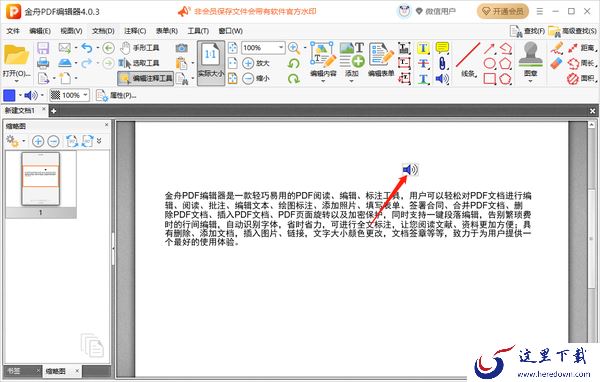Viewport: 600px width, 382px height.
Task: Select the line (线条) drawing tool
Action: coord(468,59)
